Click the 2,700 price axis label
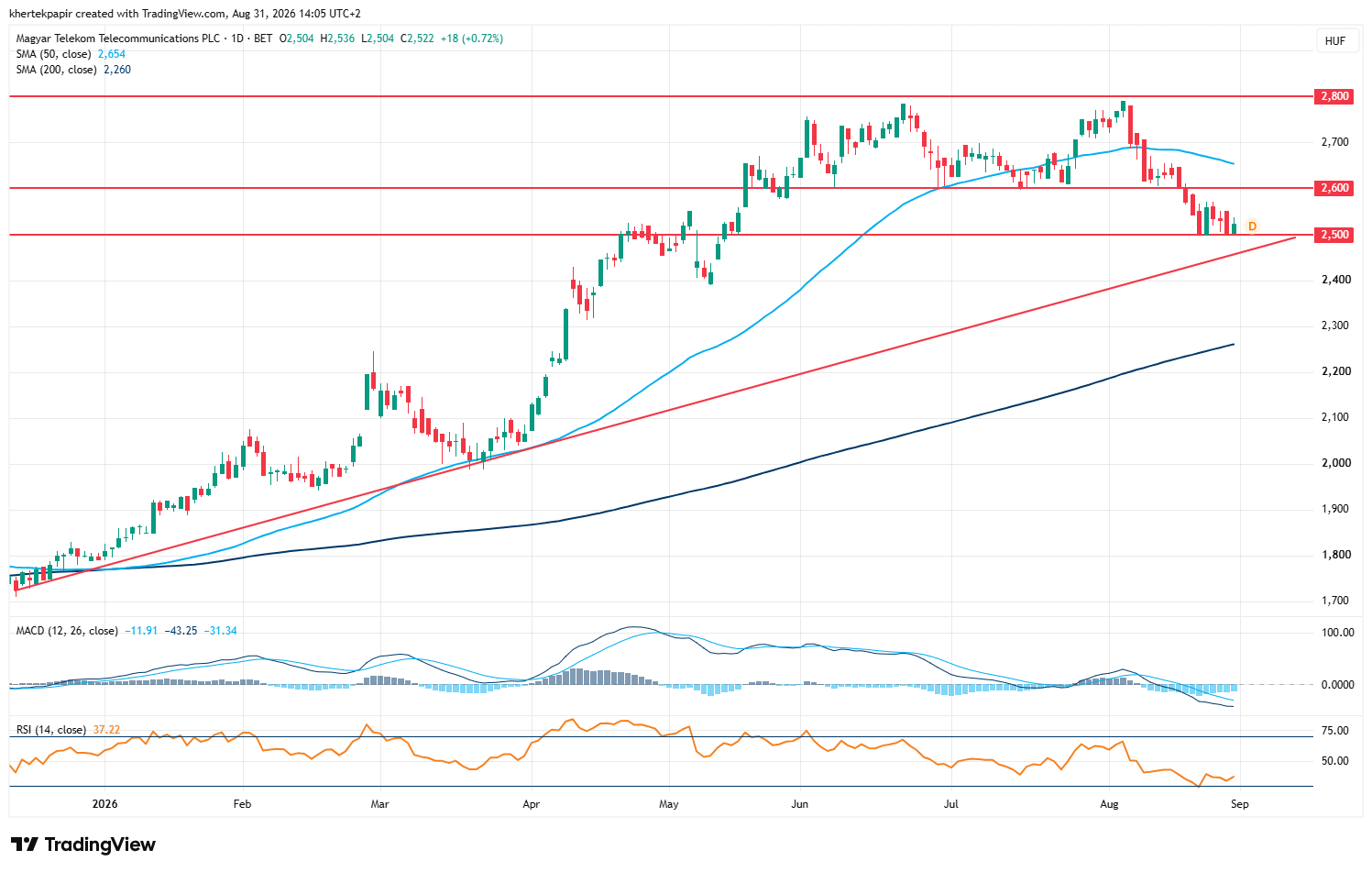 click(1335, 142)
